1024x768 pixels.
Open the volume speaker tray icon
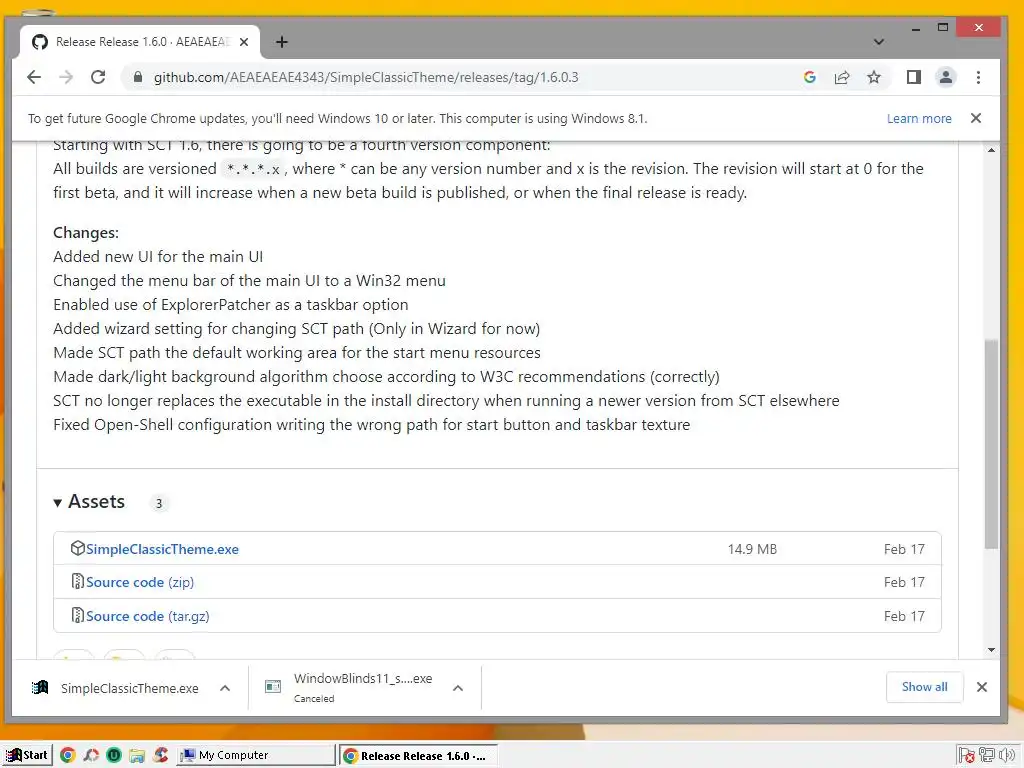click(x=1007, y=756)
